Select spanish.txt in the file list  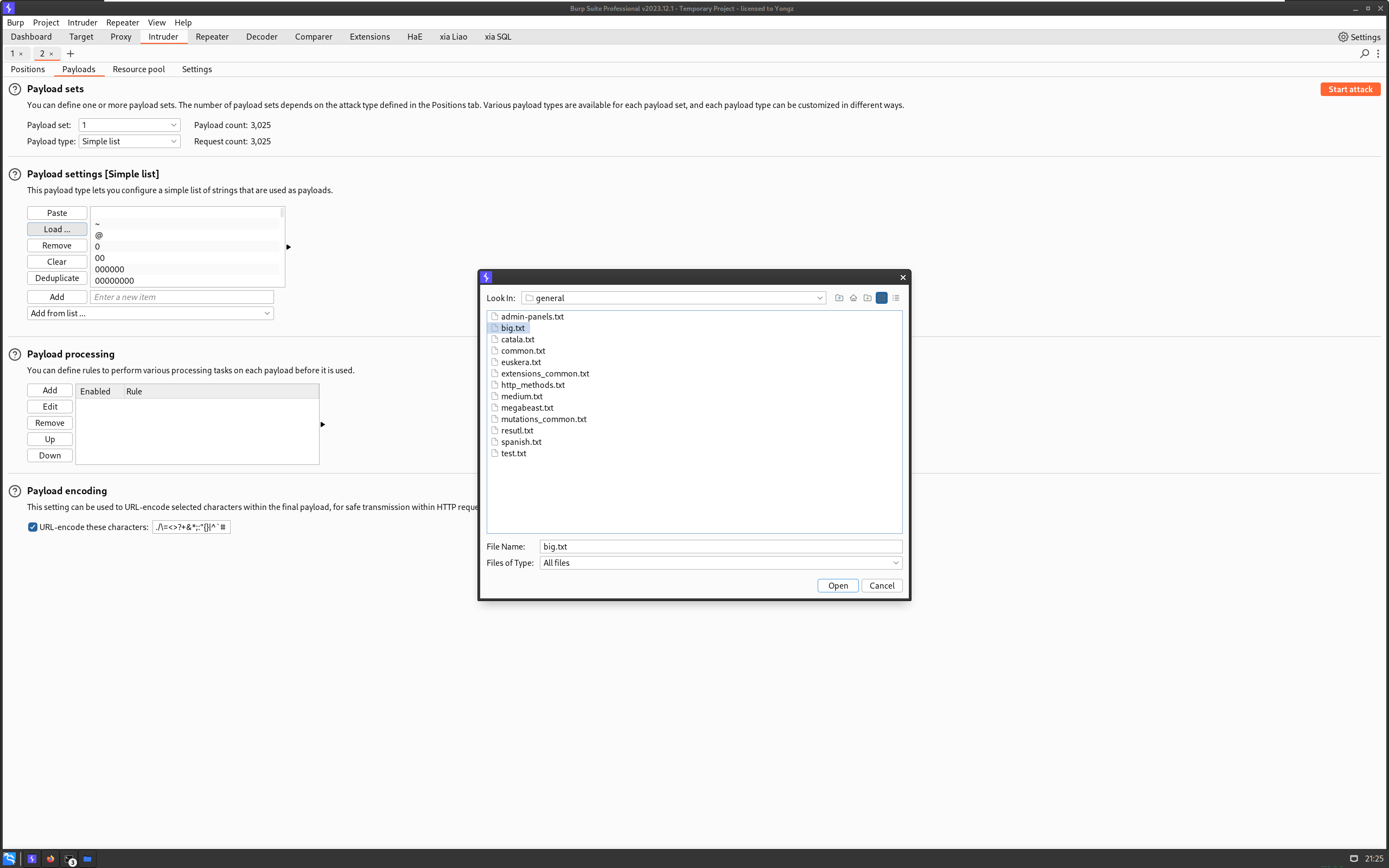(520, 442)
